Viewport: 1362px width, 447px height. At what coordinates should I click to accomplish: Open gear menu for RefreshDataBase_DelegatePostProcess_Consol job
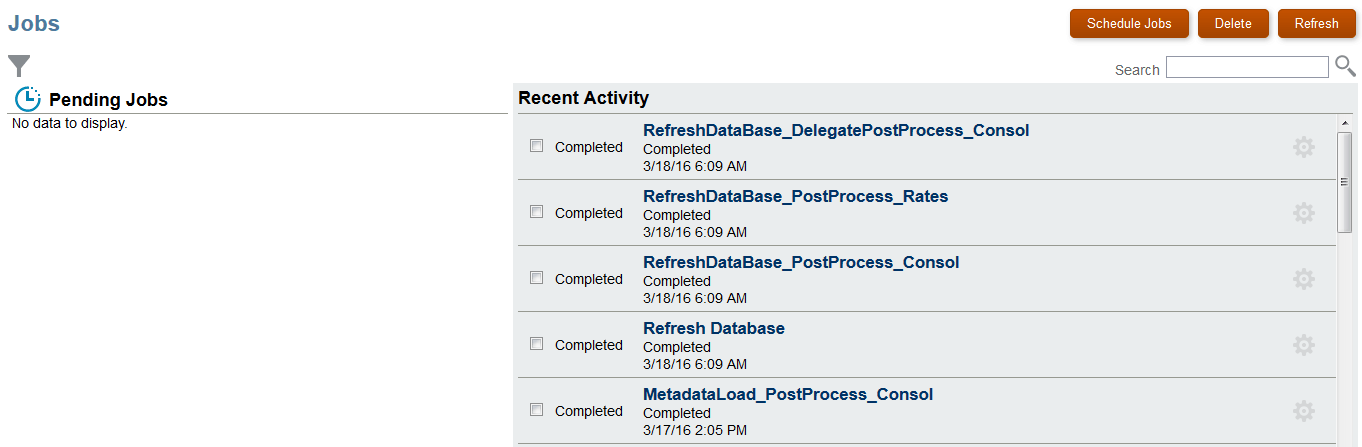pos(1303,147)
